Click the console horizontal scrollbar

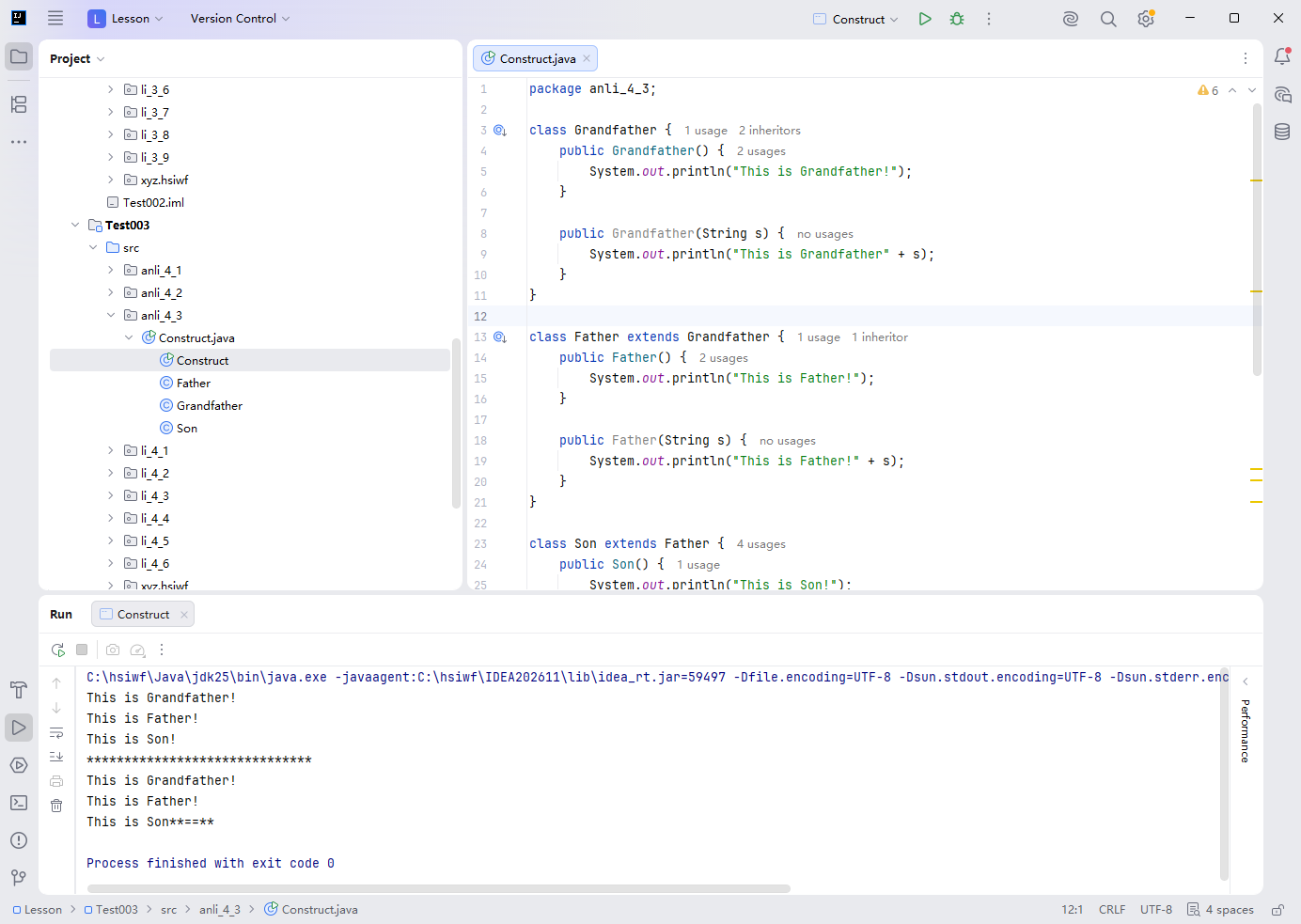[439, 888]
